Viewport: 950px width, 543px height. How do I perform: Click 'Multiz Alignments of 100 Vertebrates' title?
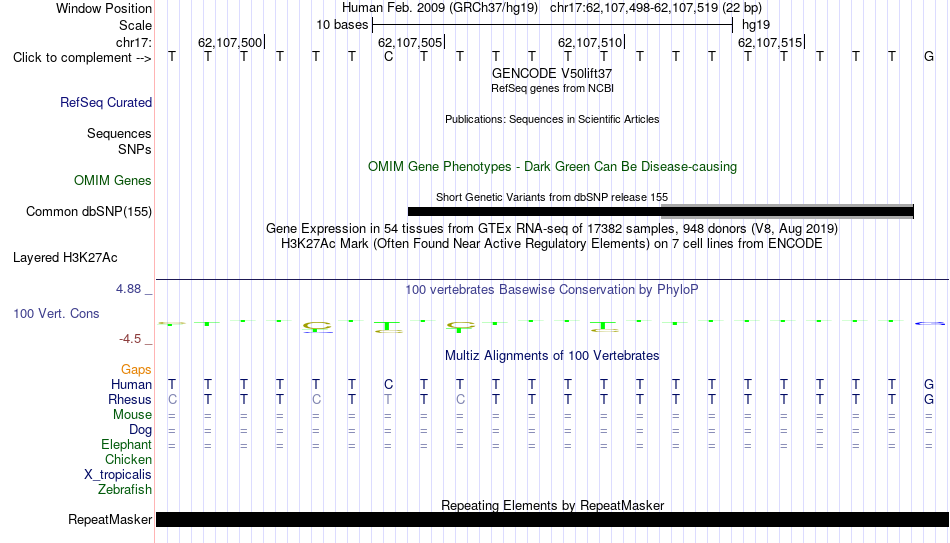[x=552, y=356]
